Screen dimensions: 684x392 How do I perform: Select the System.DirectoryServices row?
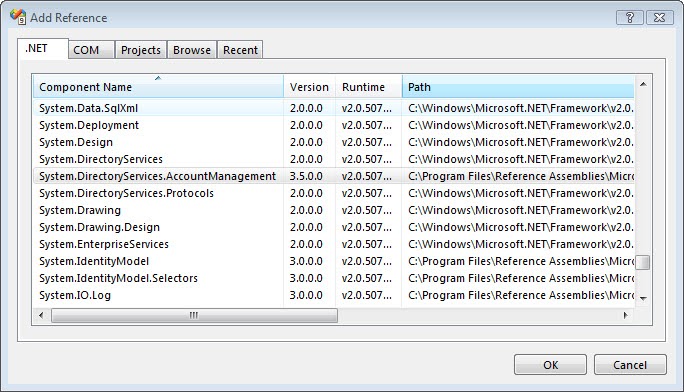tap(334, 159)
